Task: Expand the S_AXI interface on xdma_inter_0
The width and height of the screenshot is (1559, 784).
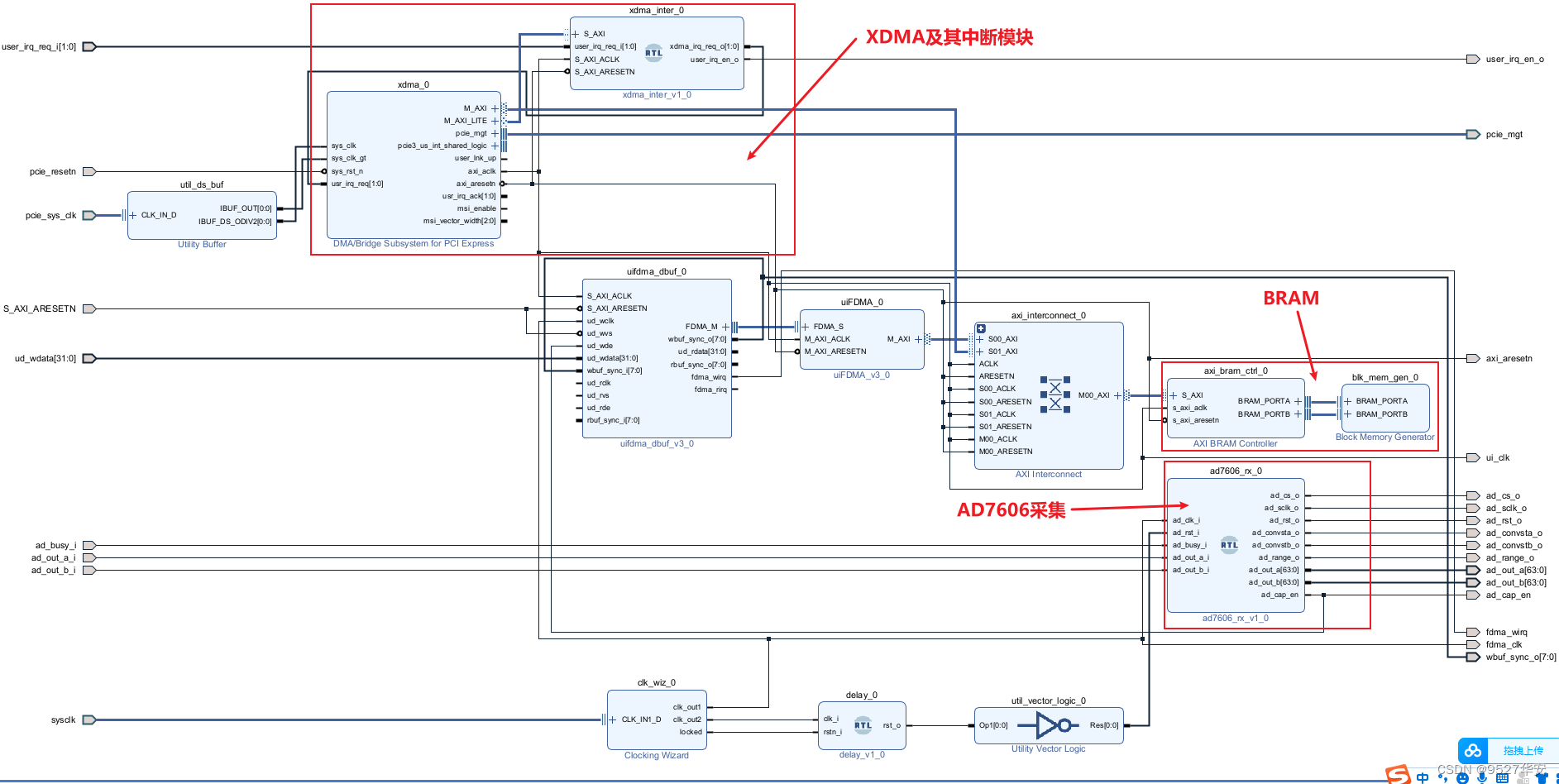Action: pos(576,34)
